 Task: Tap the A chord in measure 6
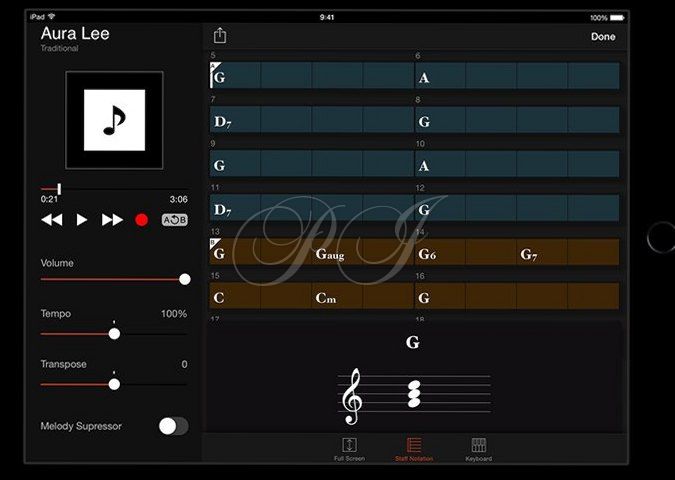(424, 77)
